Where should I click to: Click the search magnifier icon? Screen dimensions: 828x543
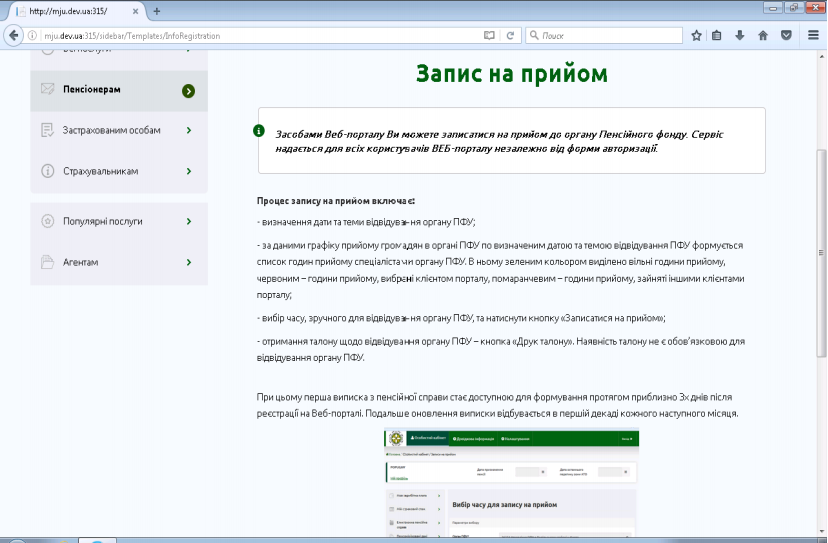click(x=534, y=35)
